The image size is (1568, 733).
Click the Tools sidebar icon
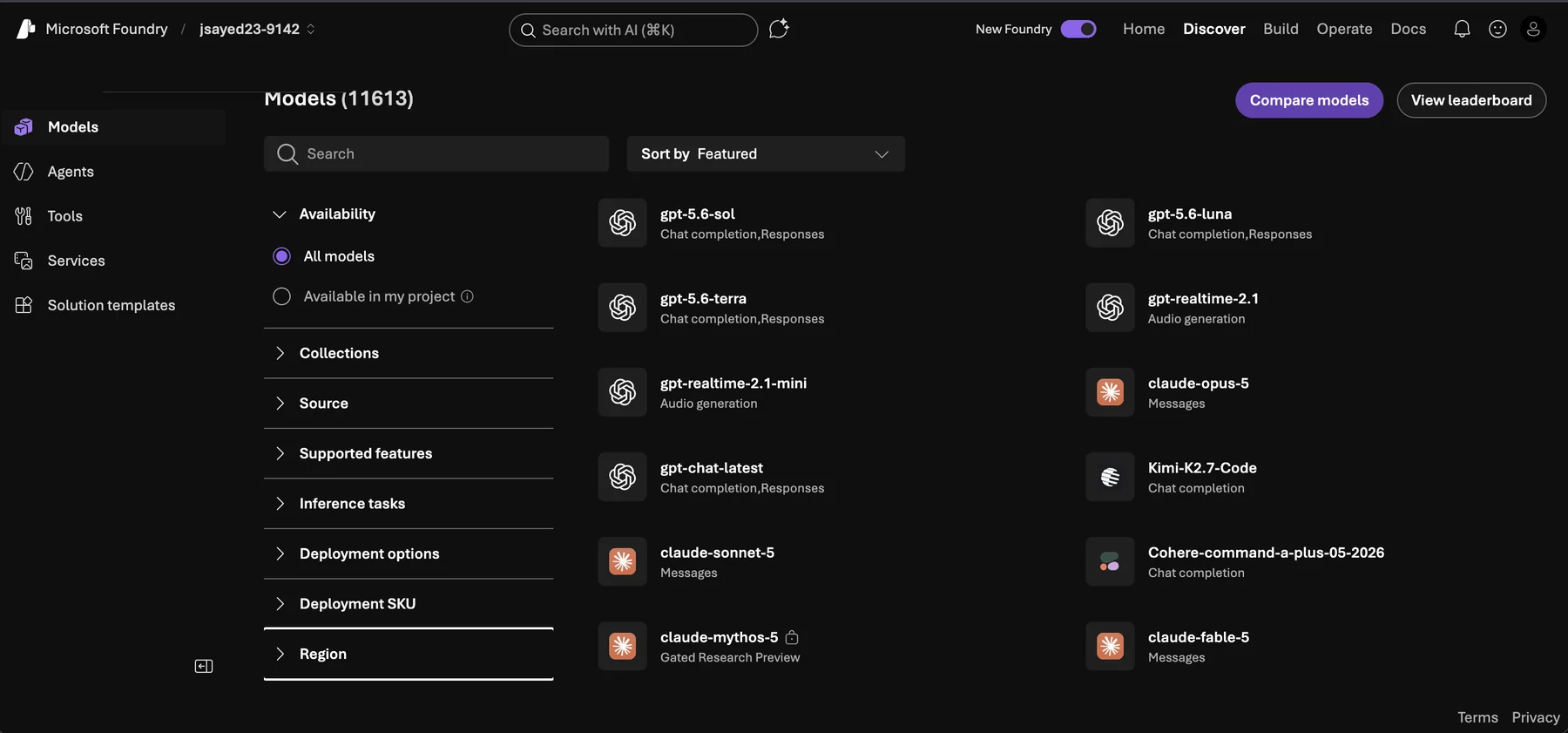pyautogui.click(x=24, y=216)
